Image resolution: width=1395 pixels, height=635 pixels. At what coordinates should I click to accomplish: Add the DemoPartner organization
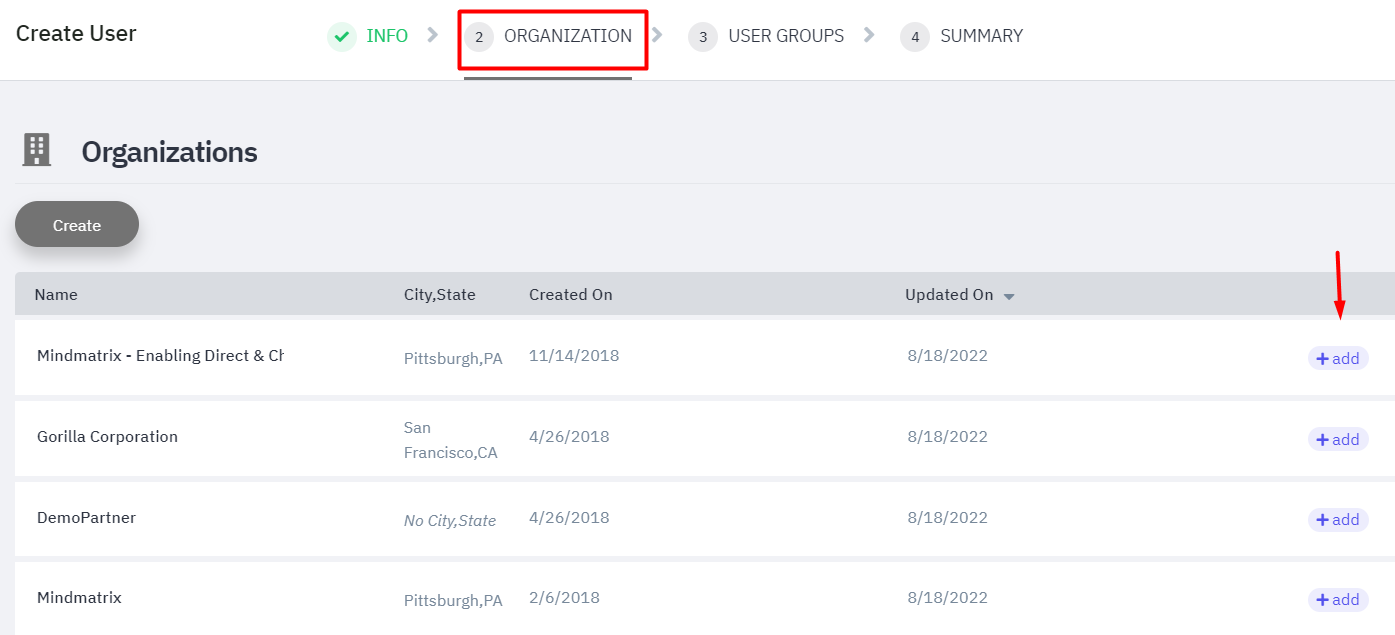[x=1338, y=519]
